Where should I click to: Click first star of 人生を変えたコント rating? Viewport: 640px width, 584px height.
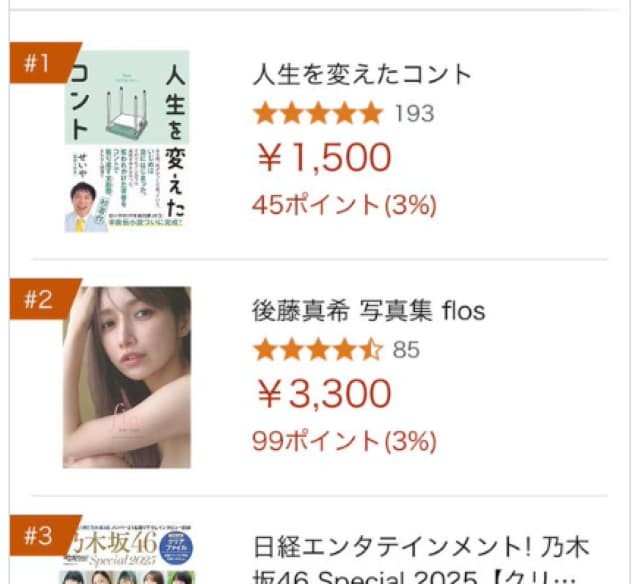[x=265, y=113]
